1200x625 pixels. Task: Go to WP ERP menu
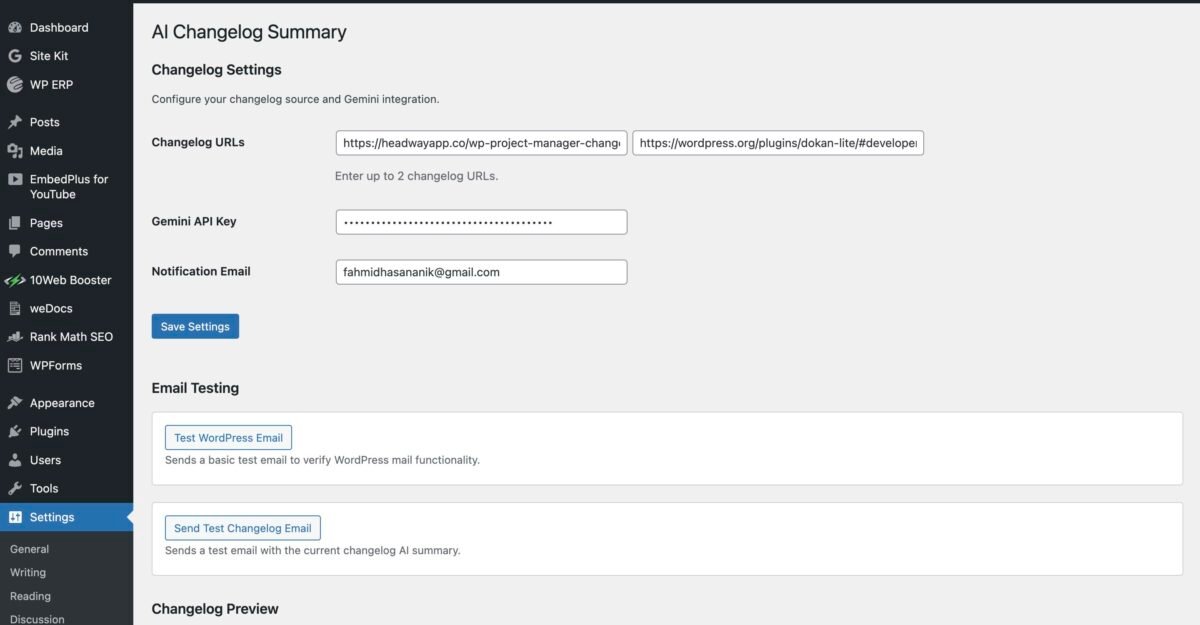pyautogui.click(x=66, y=85)
